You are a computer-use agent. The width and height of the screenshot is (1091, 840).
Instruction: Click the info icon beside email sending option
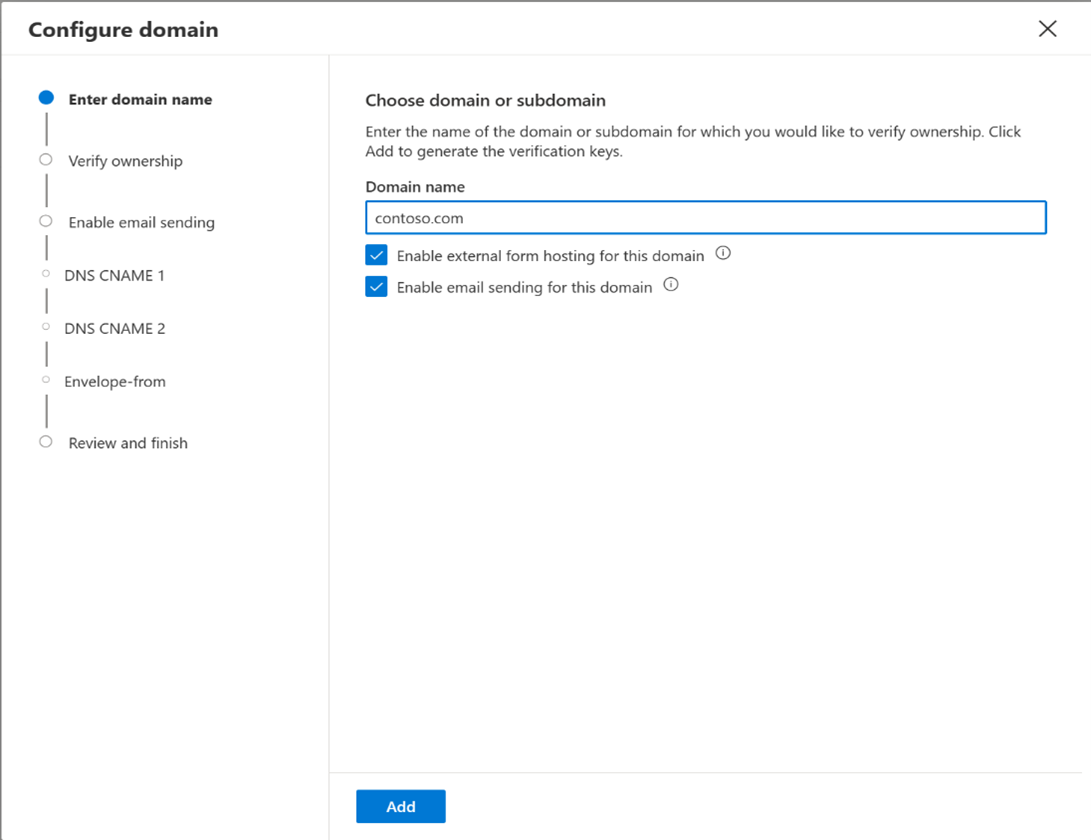[671, 285]
